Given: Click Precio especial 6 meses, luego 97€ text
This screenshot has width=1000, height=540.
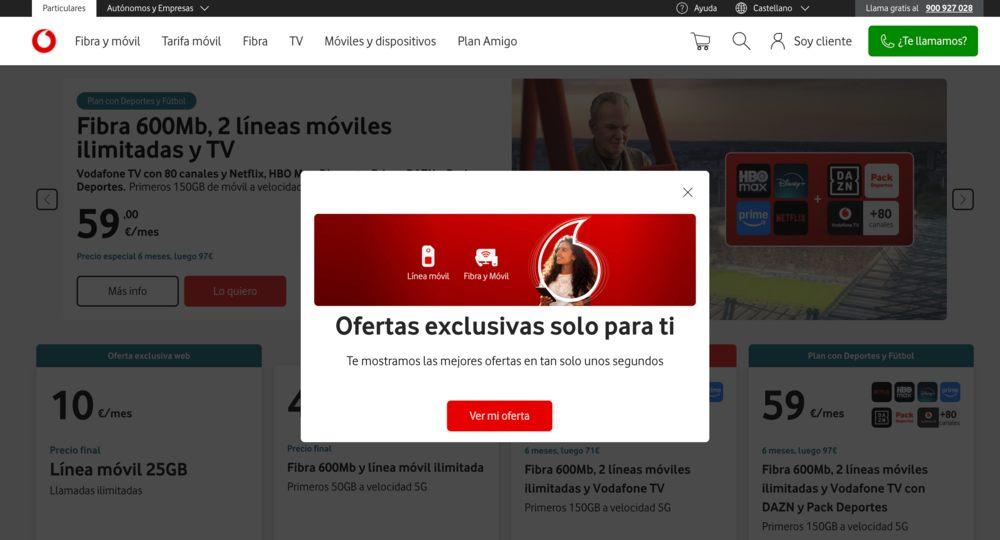Looking at the screenshot, I should tap(145, 256).
